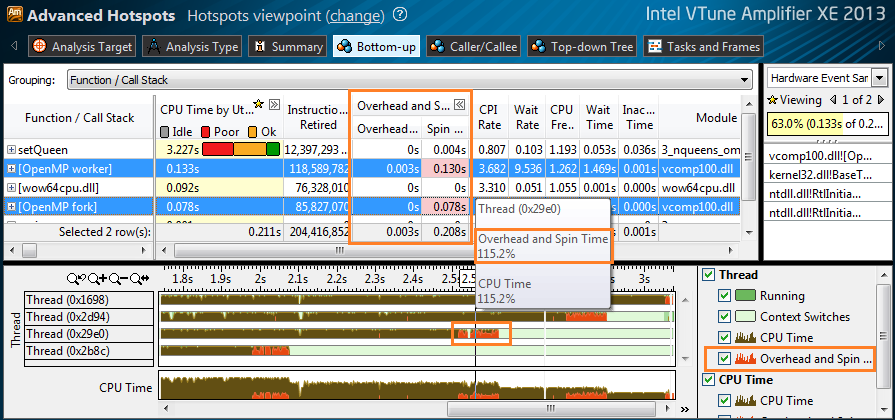Click the Viewing star icon
This screenshot has height=420, width=895.
point(773,100)
